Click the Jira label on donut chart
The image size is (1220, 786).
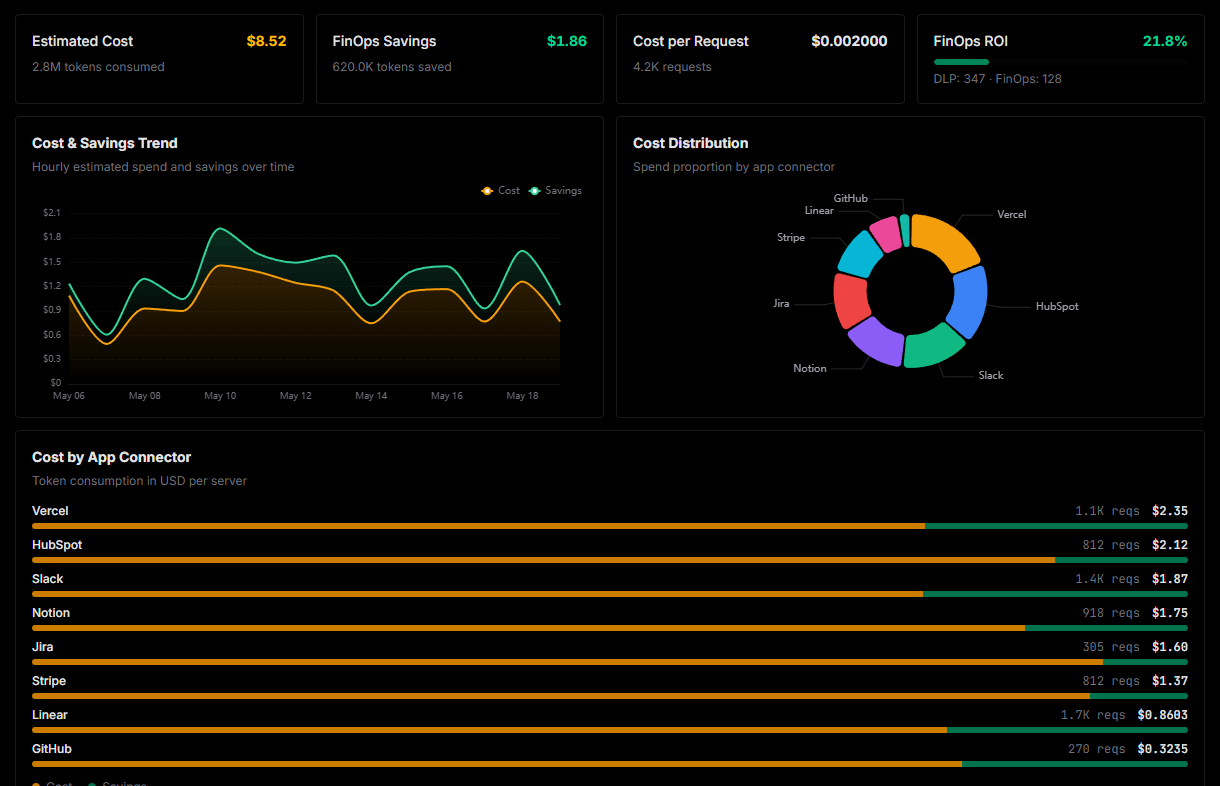pyautogui.click(x=781, y=303)
